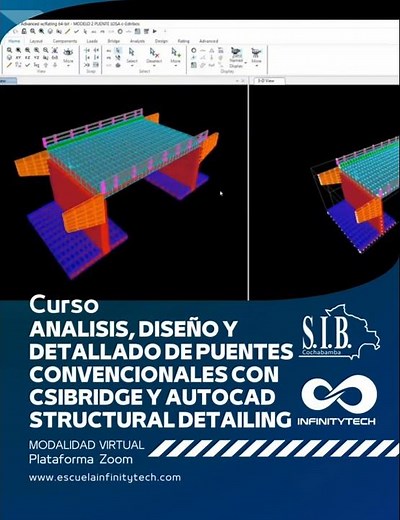Click the checkmark refresh view icon in View group
This screenshot has height=520, width=400.
[x=27, y=65]
